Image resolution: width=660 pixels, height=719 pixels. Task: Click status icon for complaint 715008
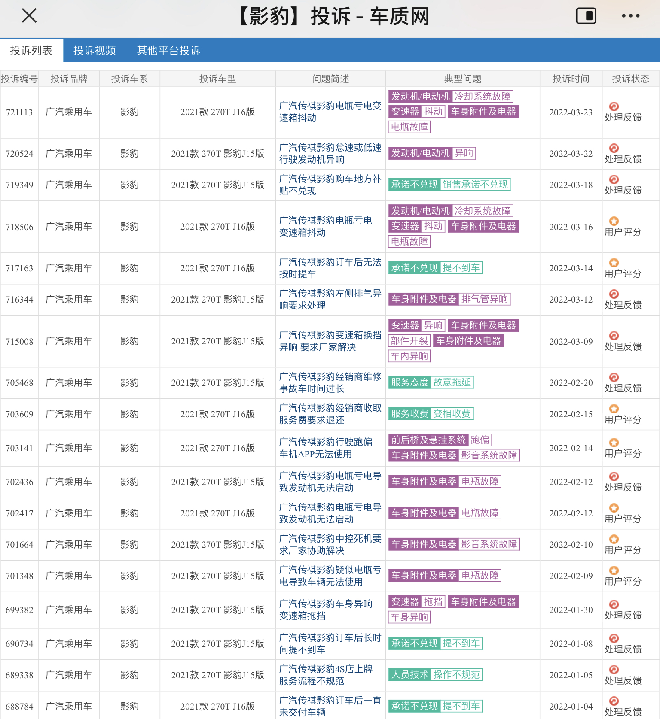pos(614,336)
